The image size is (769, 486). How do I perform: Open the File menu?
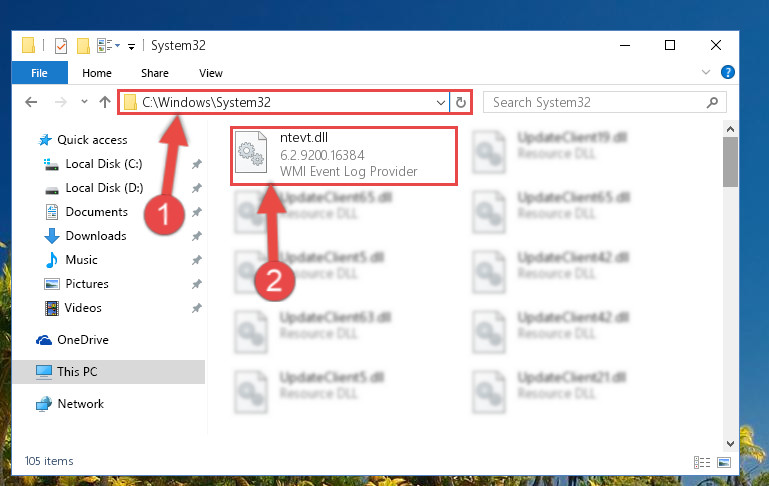point(39,73)
